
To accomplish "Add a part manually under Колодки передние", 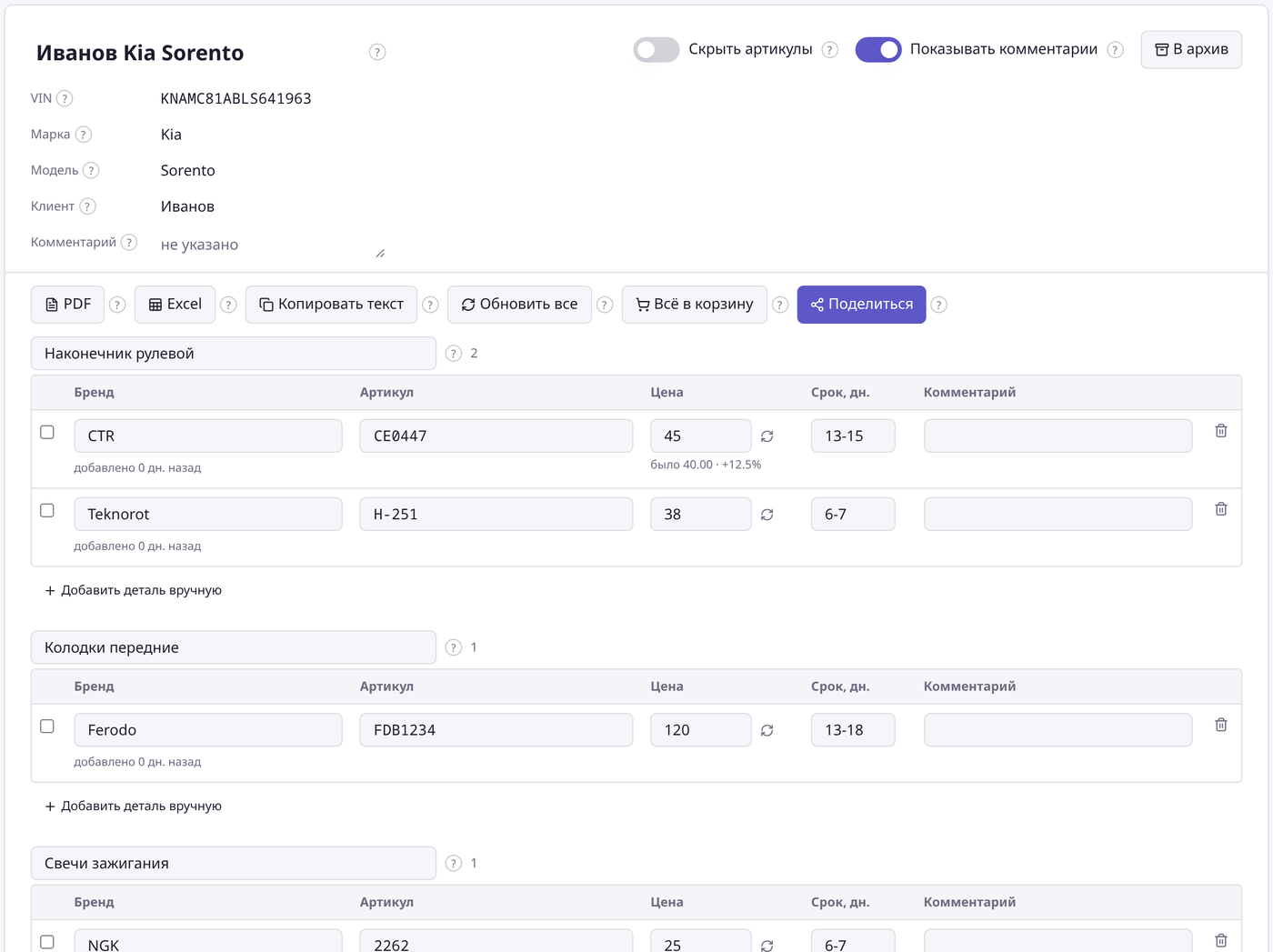I will pos(133,806).
